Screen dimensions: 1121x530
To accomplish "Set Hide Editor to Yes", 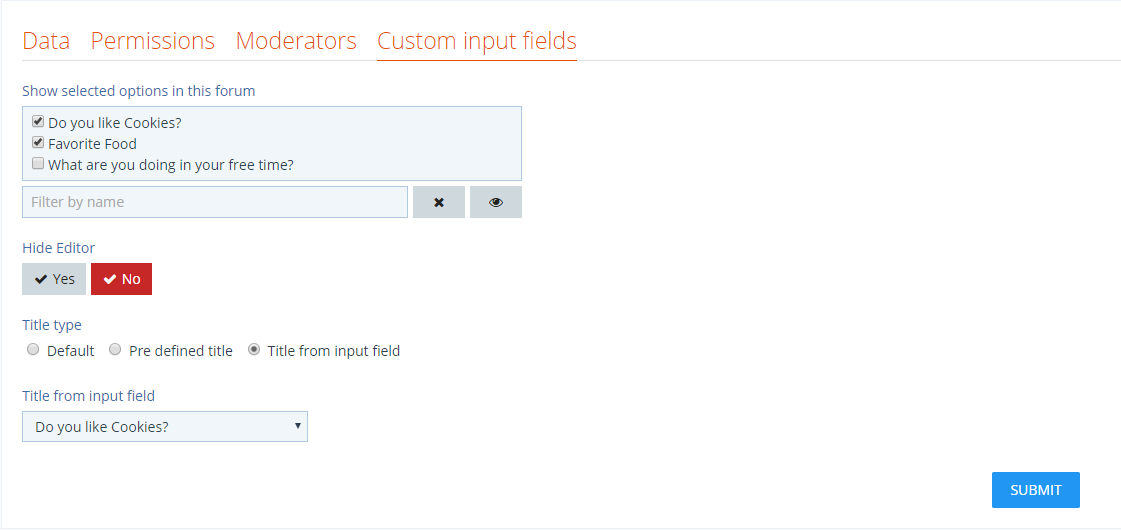I will [x=54, y=279].
